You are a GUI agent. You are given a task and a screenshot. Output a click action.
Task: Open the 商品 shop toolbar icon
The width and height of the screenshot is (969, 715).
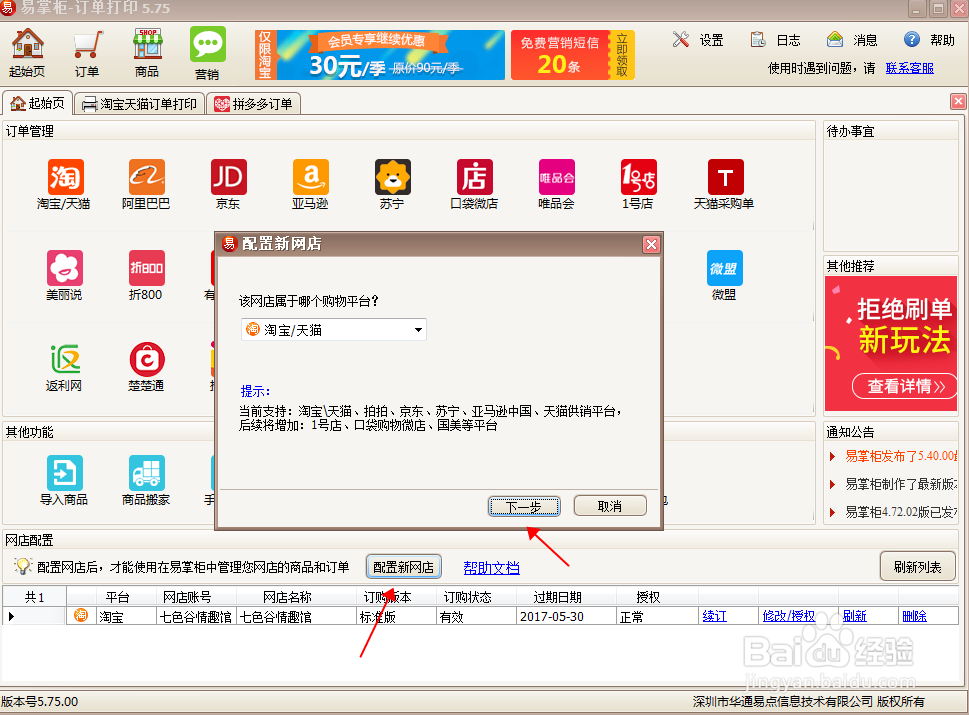[147, 53]
